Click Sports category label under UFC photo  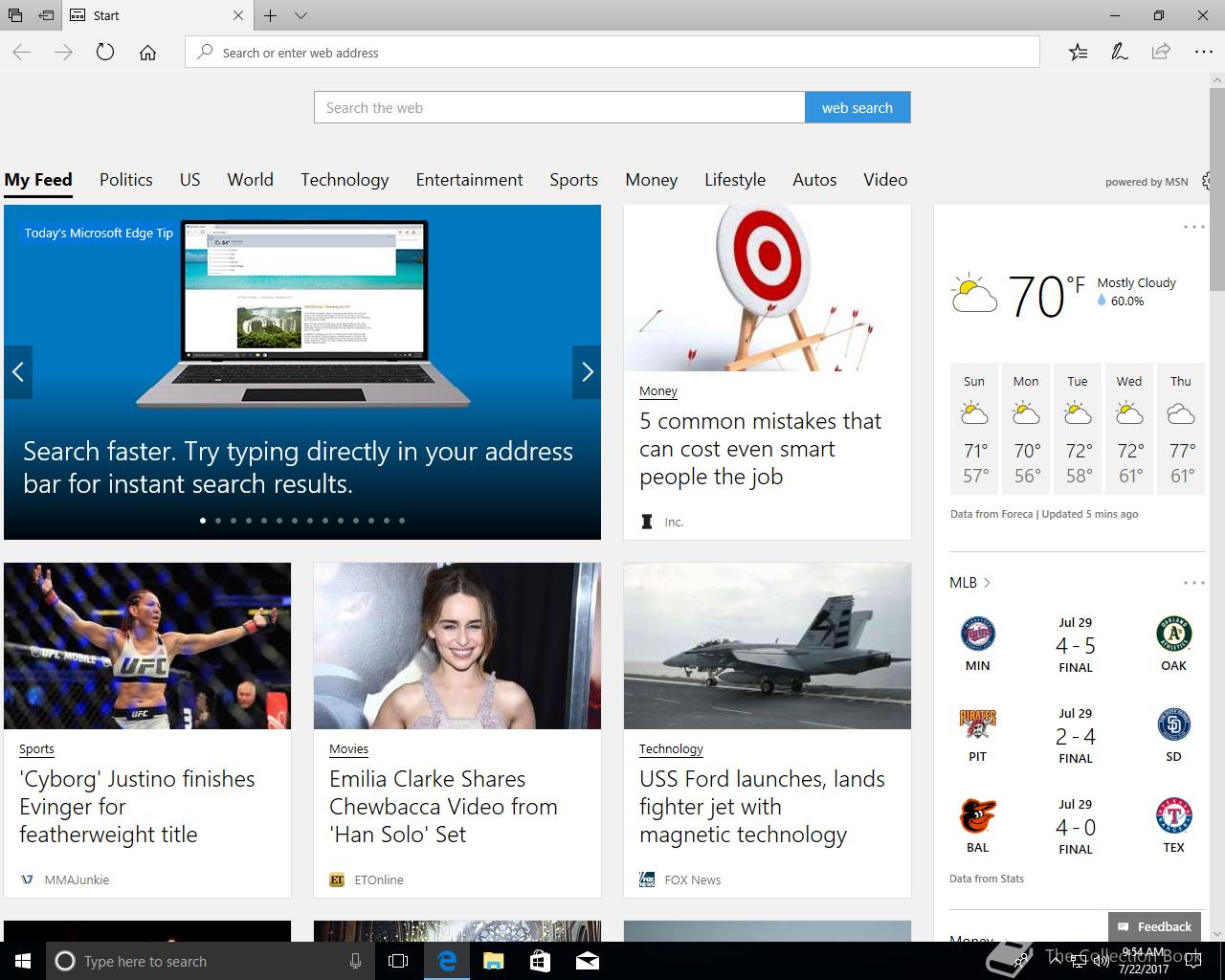click(36, 749)
